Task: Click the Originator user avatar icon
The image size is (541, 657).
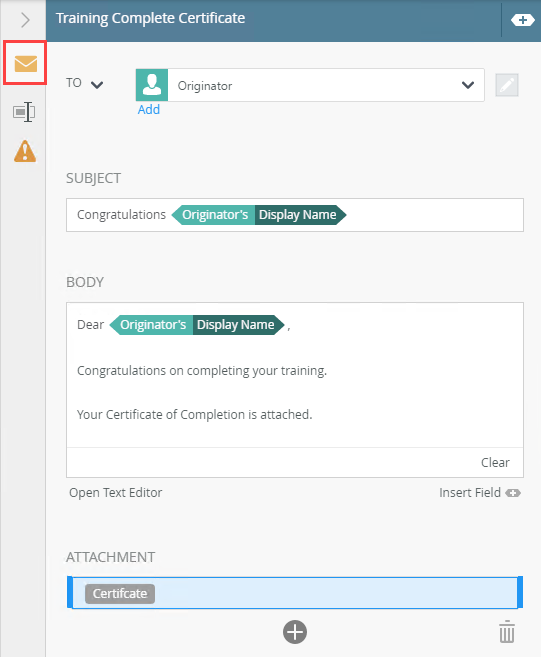Action: click(x=152, y=85)
